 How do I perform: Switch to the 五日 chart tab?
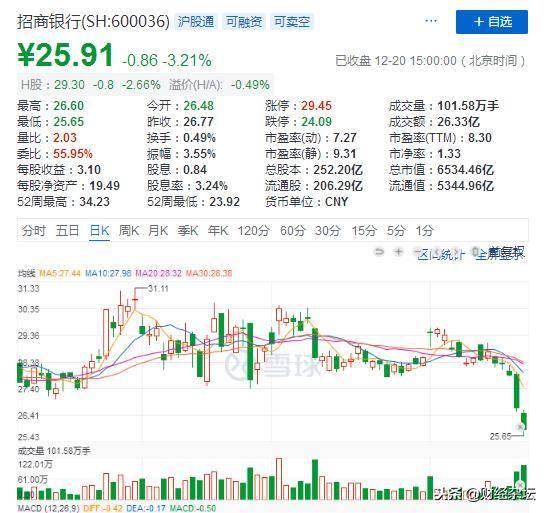(67, 231)
